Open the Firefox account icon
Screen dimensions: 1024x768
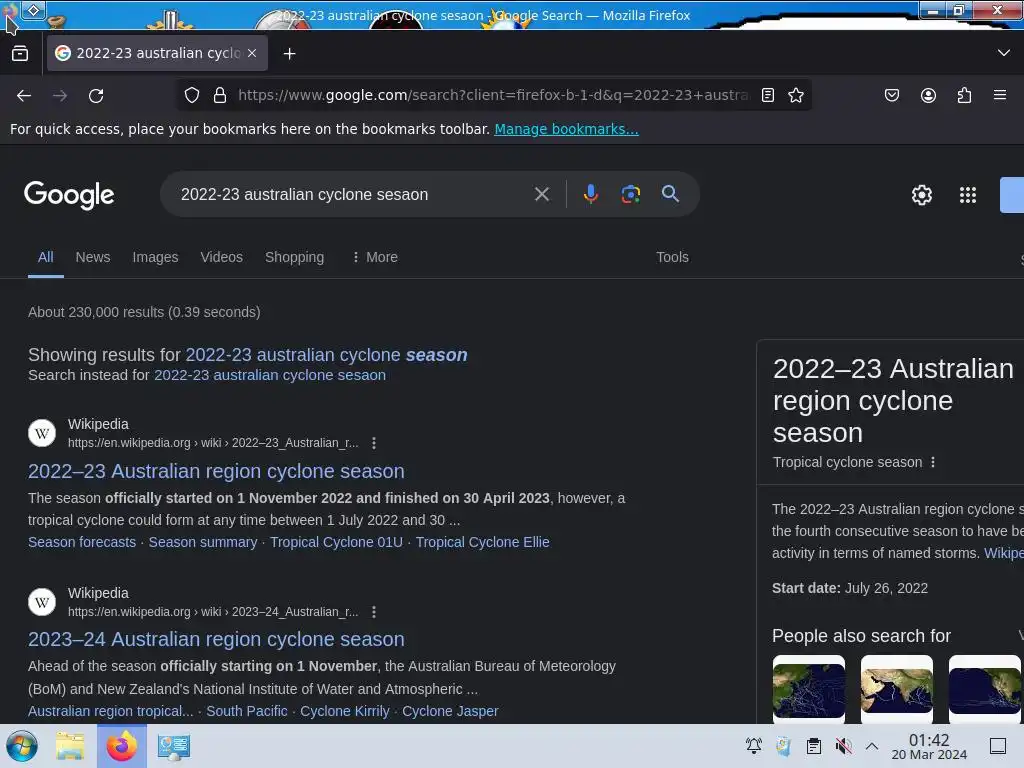pos(928,95)
